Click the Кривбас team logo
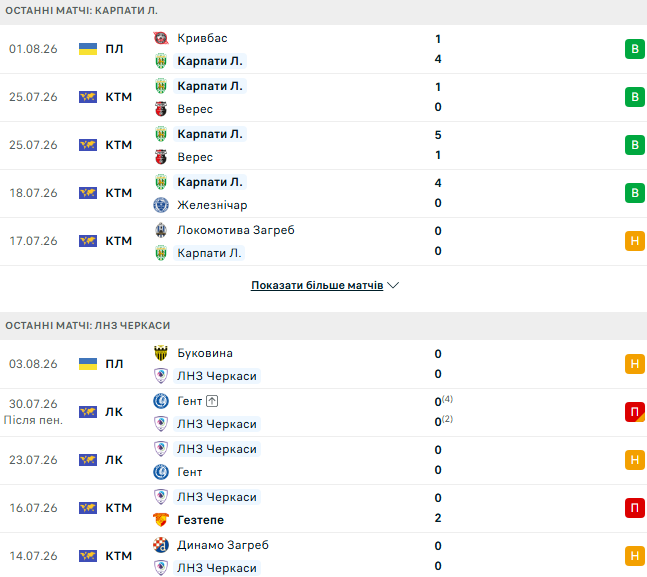The image size is (647, 577). pos(161,38)
